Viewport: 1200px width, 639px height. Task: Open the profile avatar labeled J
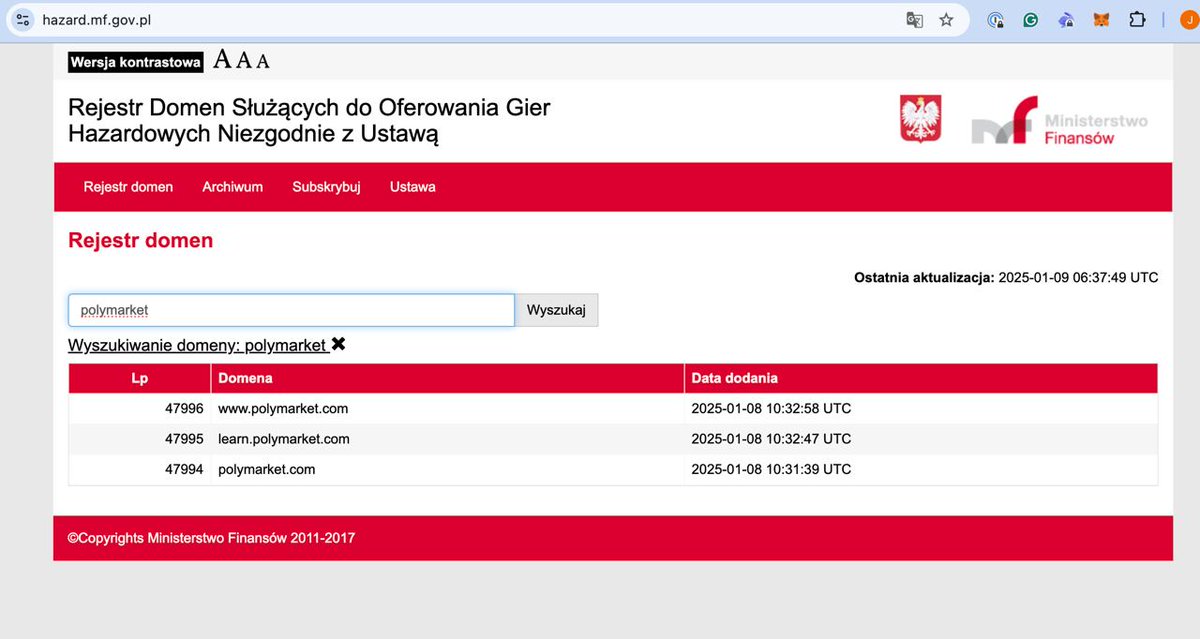(1188, 19)
